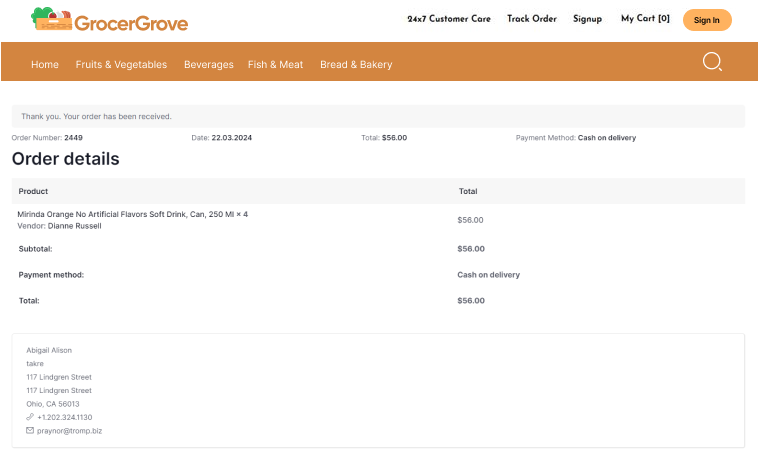View My Cart [0]
The width and height of the screenshot is (758, 473).
tap(645, 19)
